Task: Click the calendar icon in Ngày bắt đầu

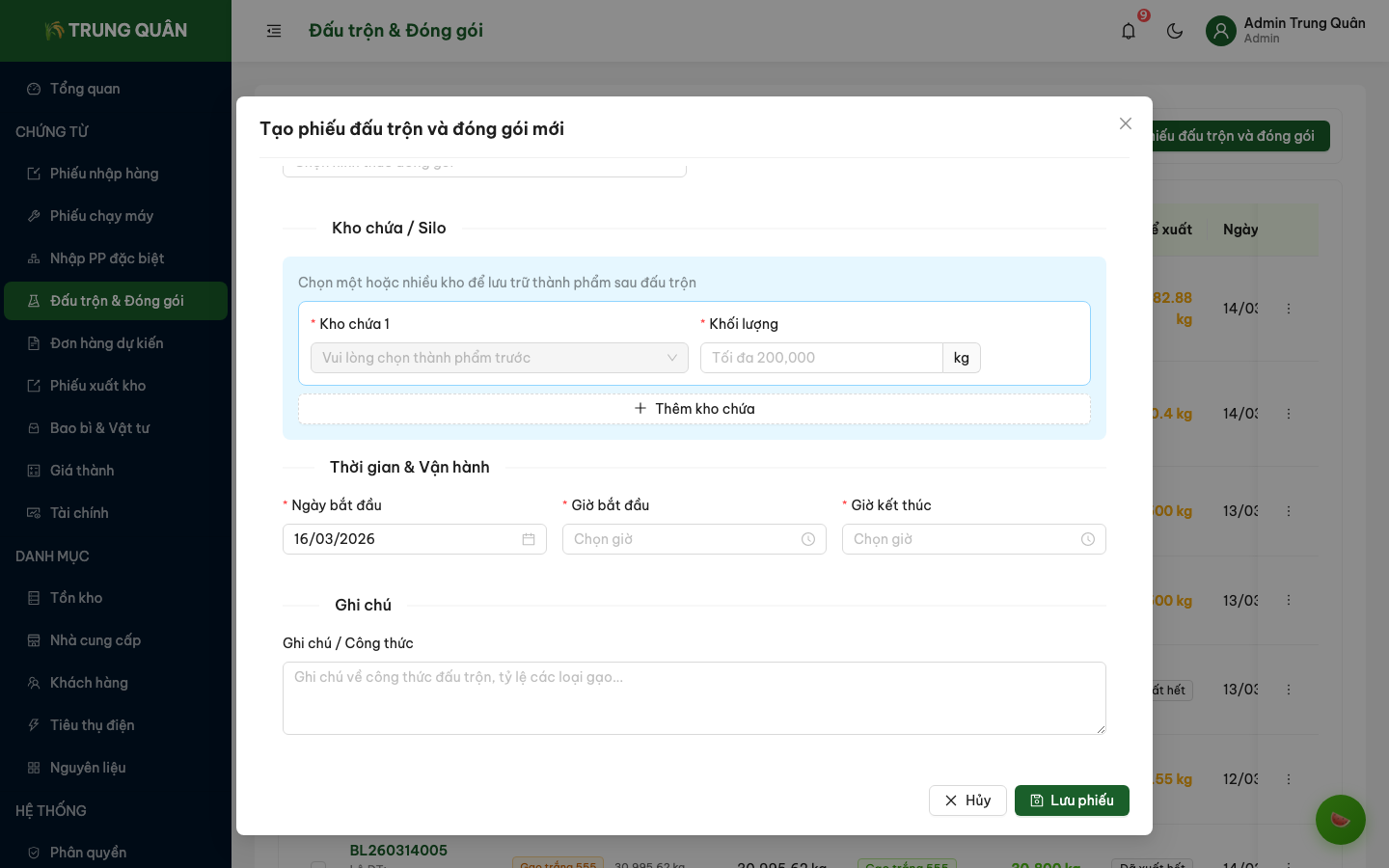Action: 529,539
